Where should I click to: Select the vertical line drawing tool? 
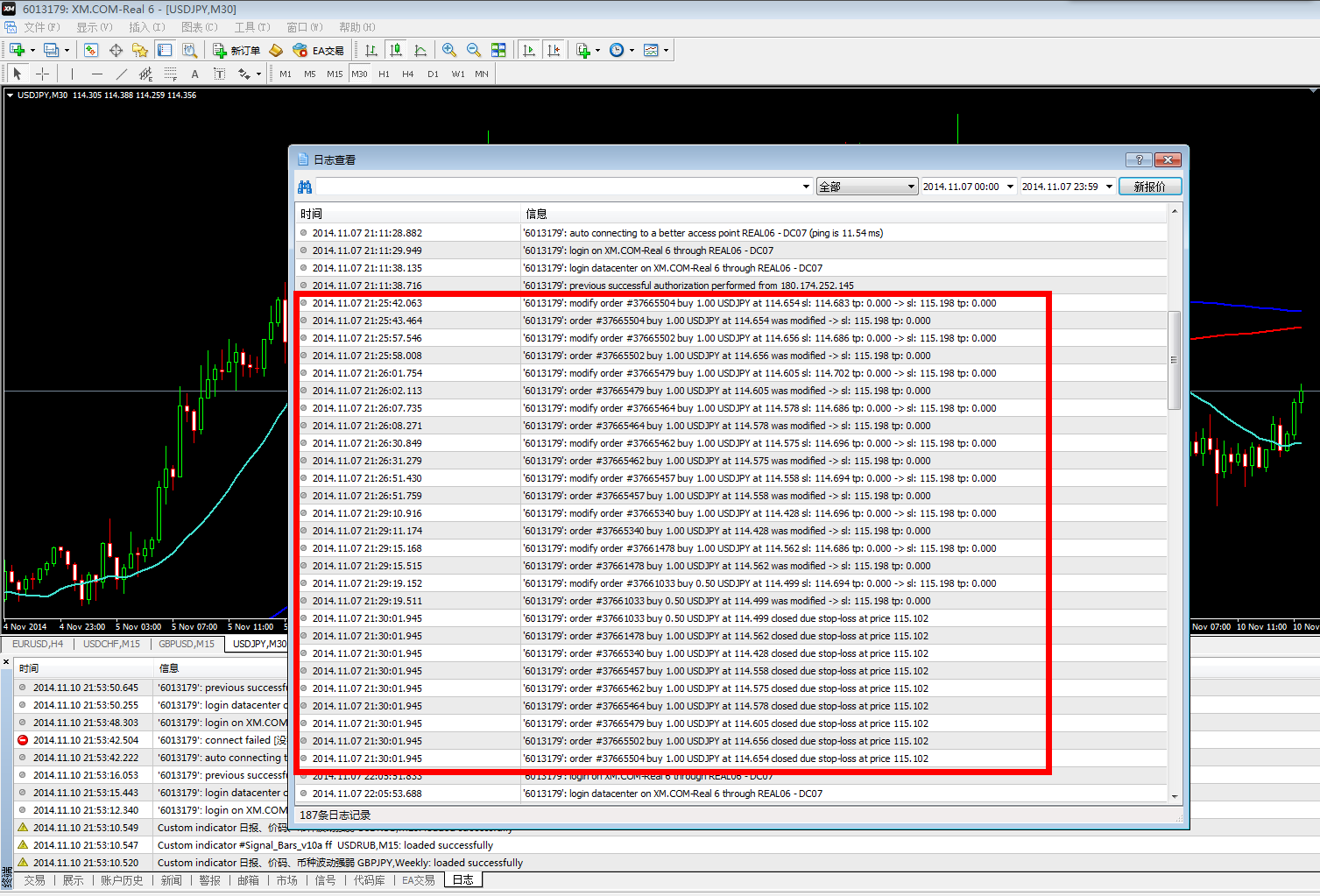pyautogui.click(x=72, y=74)
